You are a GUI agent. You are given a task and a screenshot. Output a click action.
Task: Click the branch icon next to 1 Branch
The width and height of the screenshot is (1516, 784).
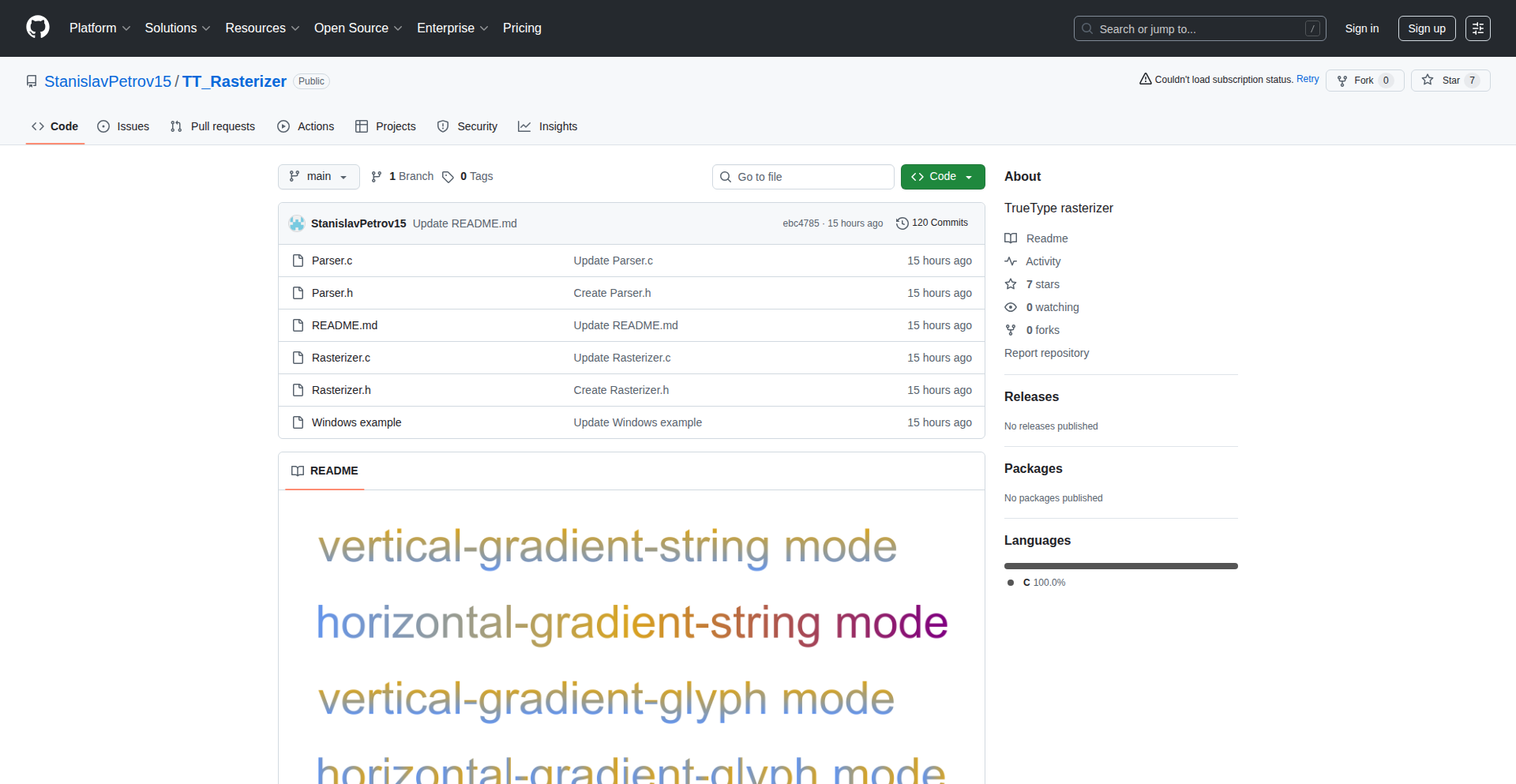(376, 176)
